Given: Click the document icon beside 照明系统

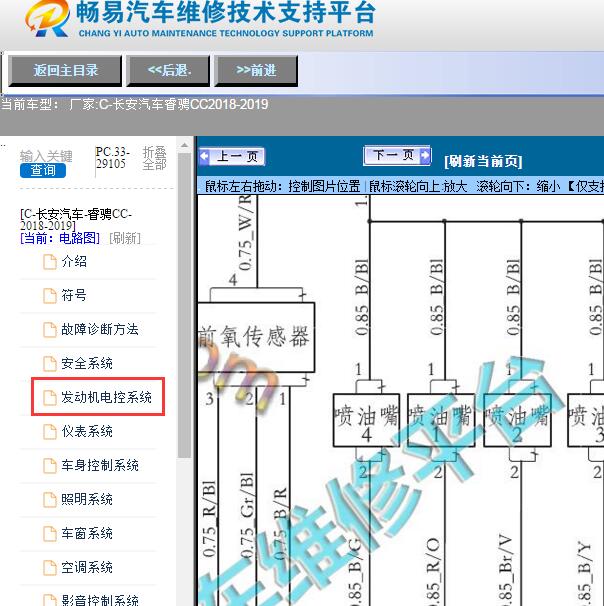Looking at the screenshot, I should (49, 500).
